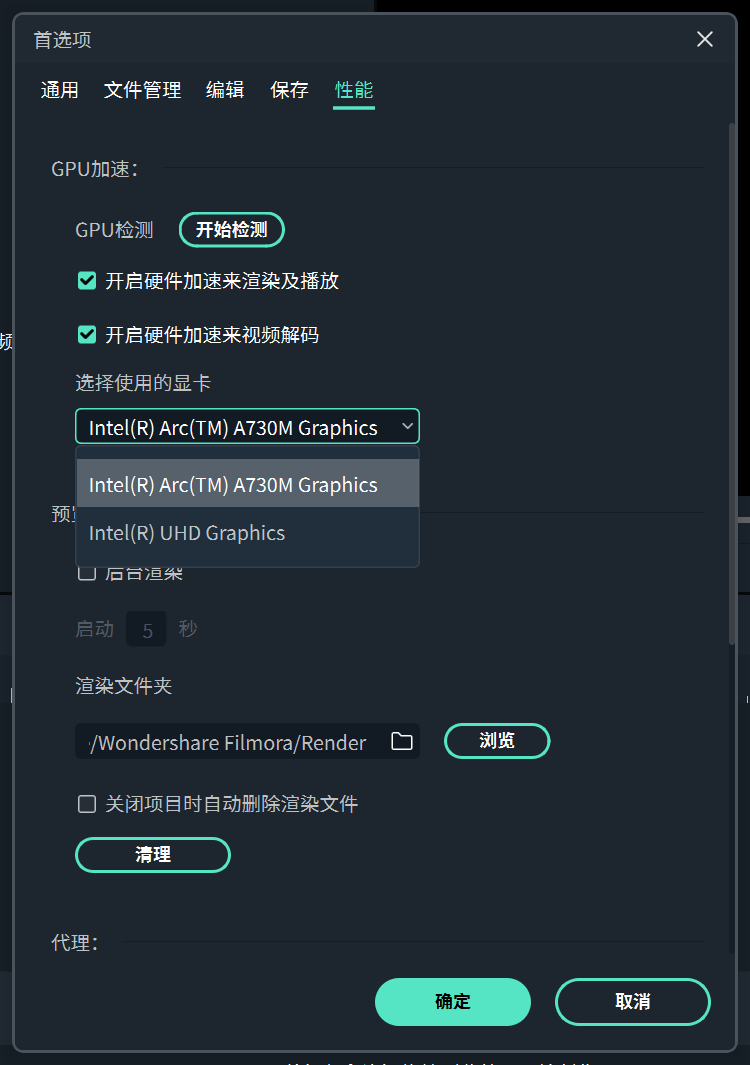Toggle the background render checkbox

point(87,573)
